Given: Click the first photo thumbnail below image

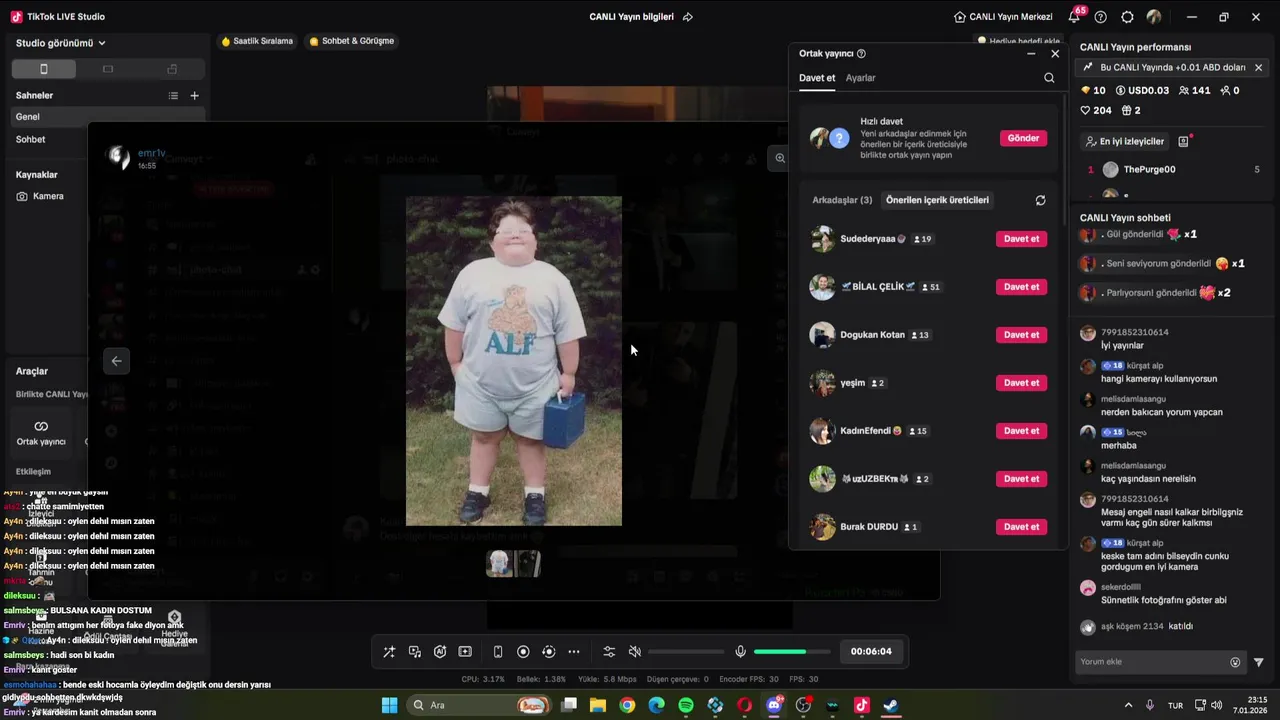Looking at the screenshot, I should 499,563.
